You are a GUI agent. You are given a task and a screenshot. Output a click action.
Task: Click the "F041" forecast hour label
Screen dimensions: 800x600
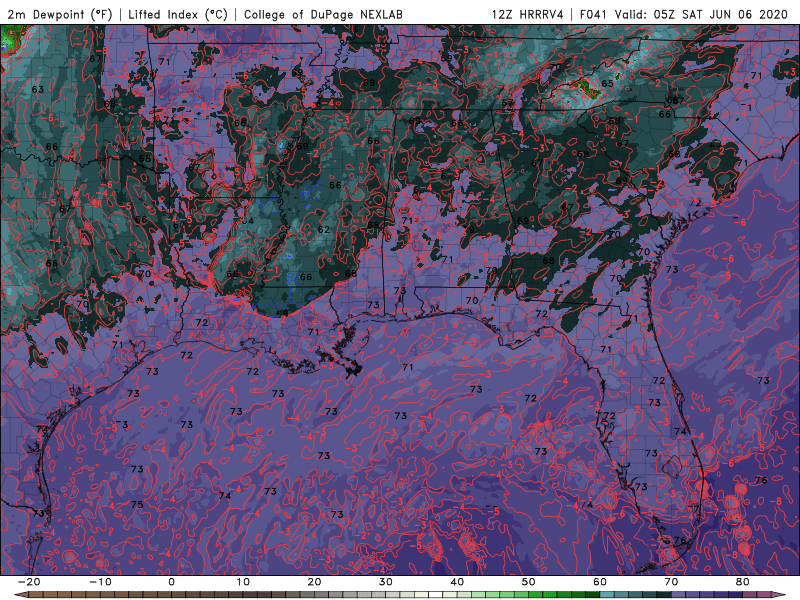pos(594,14)
